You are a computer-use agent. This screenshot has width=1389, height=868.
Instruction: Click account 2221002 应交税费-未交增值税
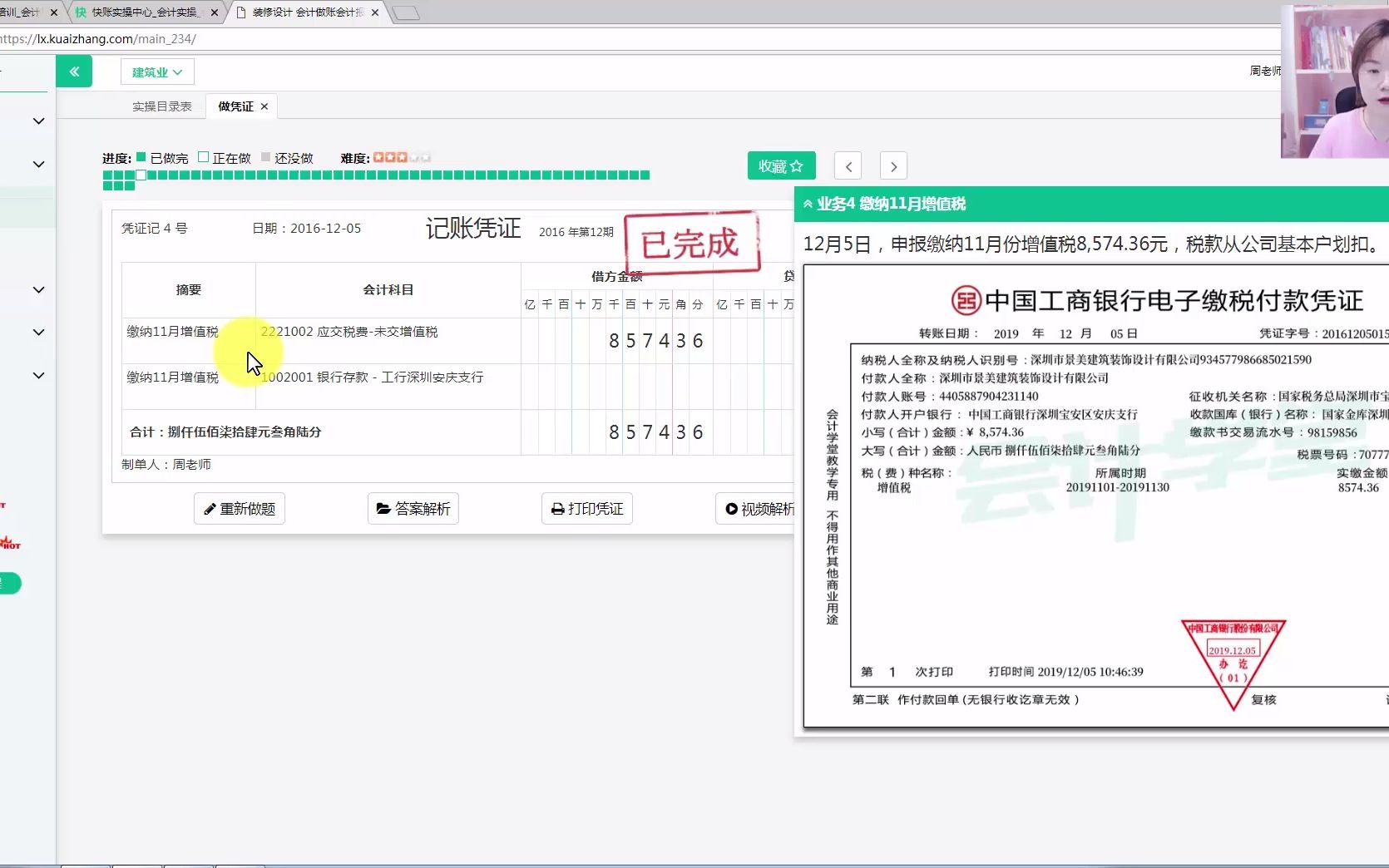pos(349,332)
